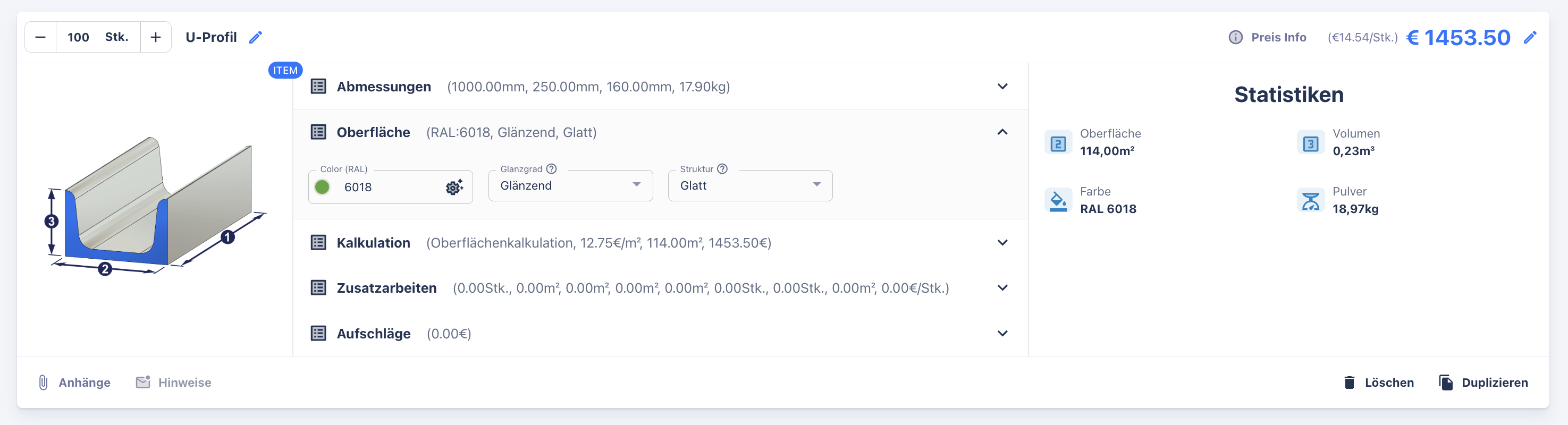1568x425 pixels.
Task: Click the Duplizieren button
Action: (1483, 382)
